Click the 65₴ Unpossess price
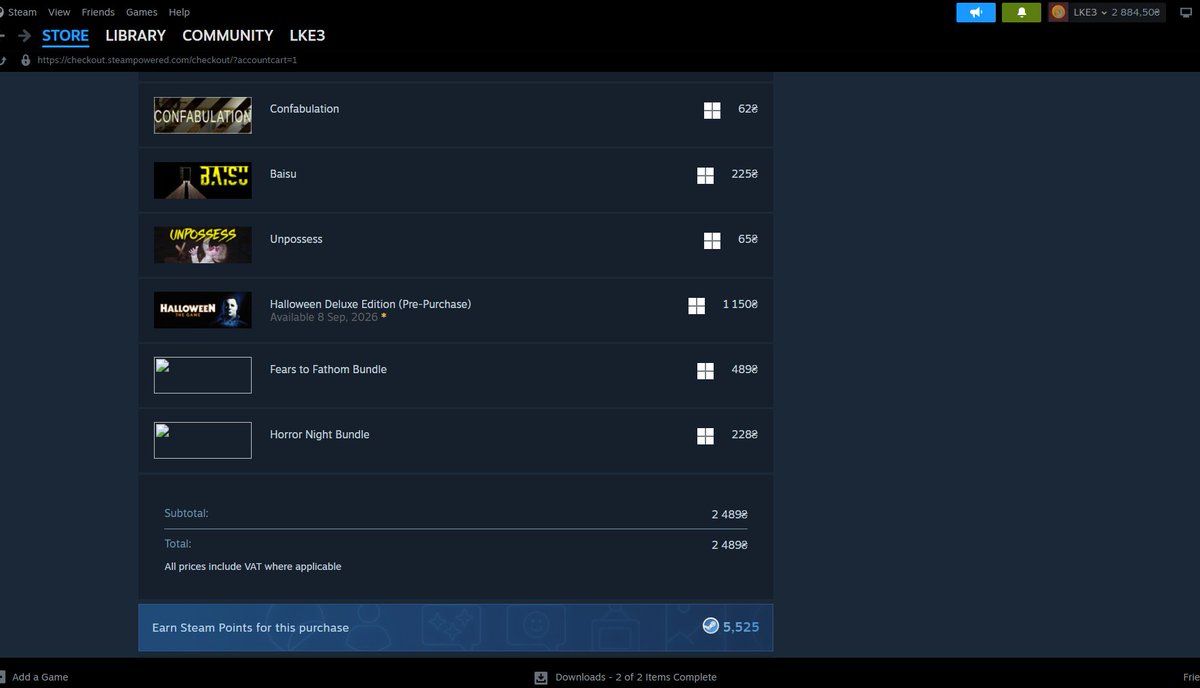The image size is (1200, 688). pos(748,239)
